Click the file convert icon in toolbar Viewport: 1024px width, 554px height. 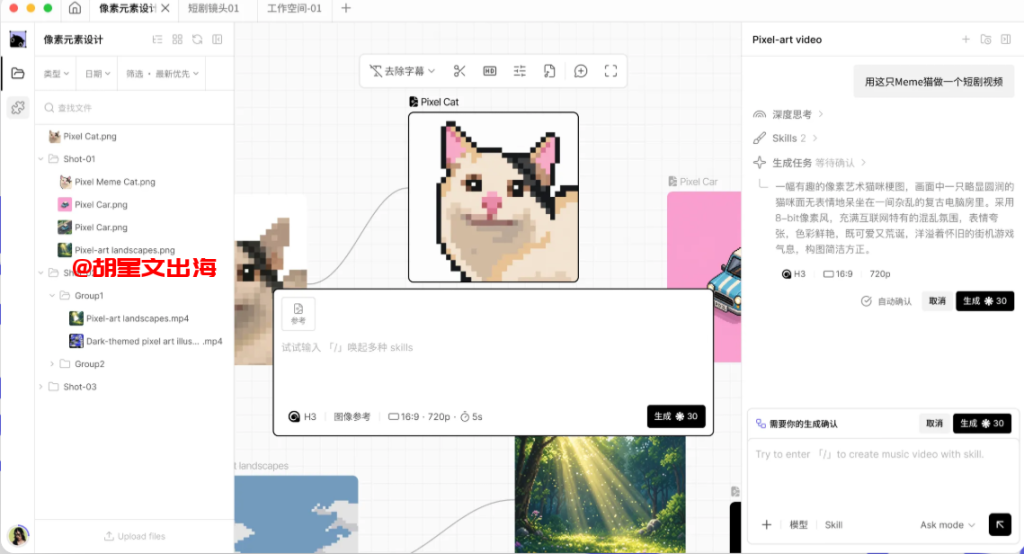550,71
